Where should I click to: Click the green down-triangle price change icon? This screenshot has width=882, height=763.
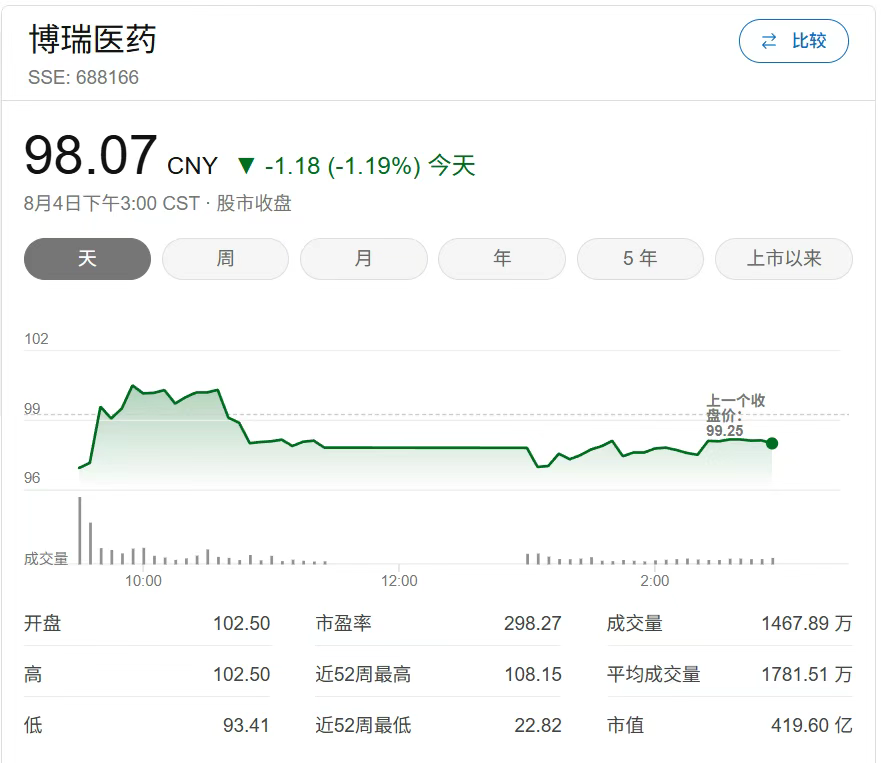[x=246, y=165]
